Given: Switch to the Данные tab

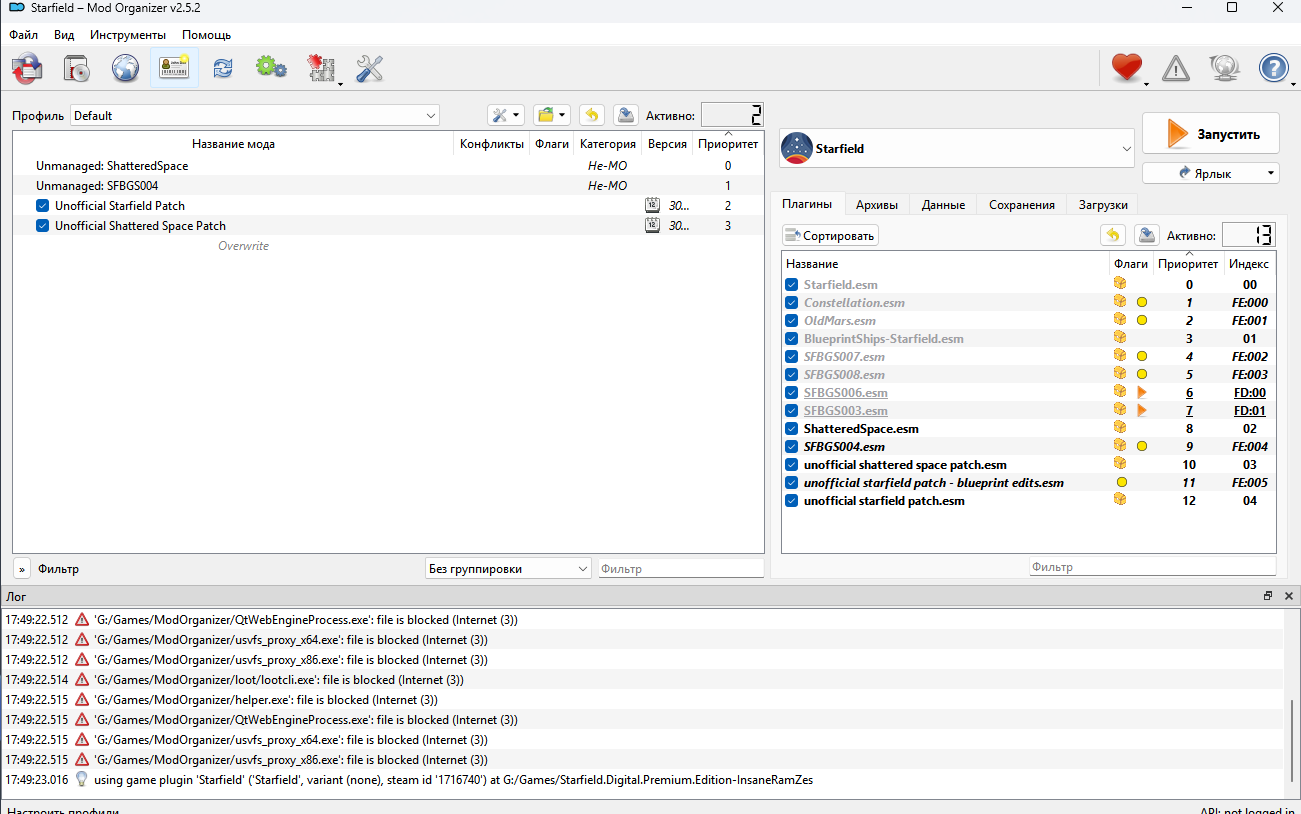Looking at the screenshot, I should 943,204.
